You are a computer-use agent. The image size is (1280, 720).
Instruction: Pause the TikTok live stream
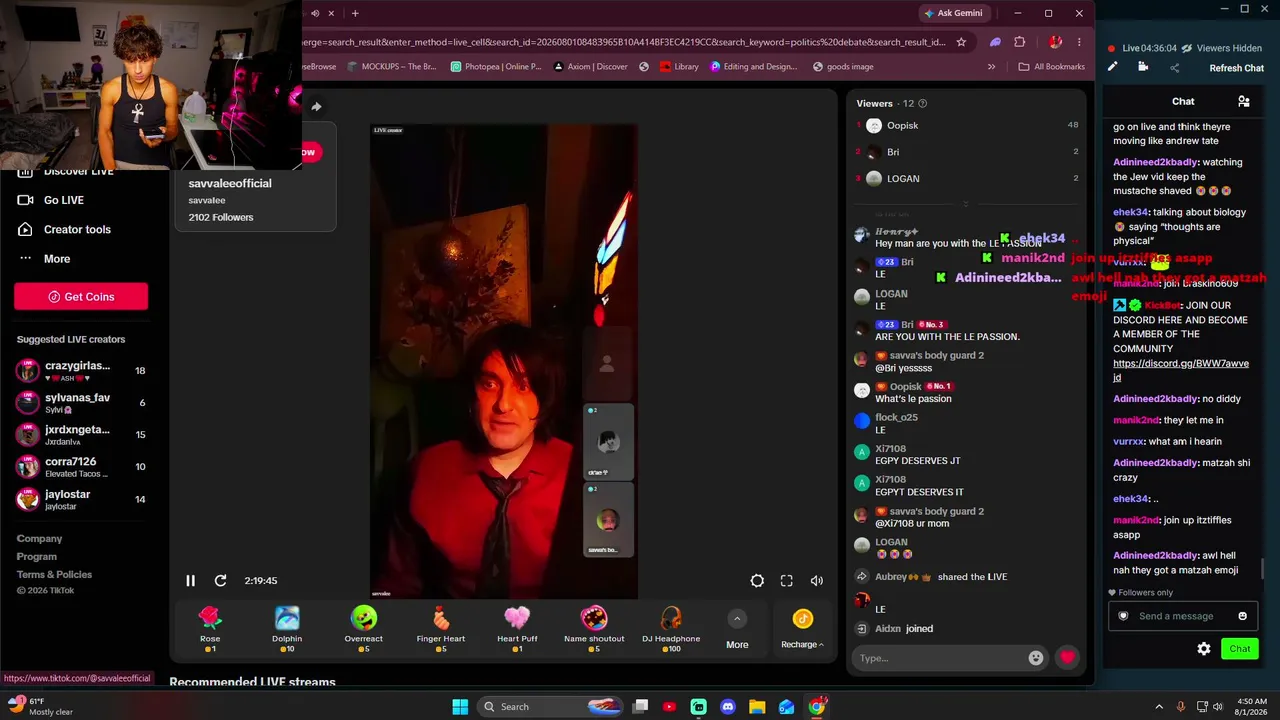point(190,581)
